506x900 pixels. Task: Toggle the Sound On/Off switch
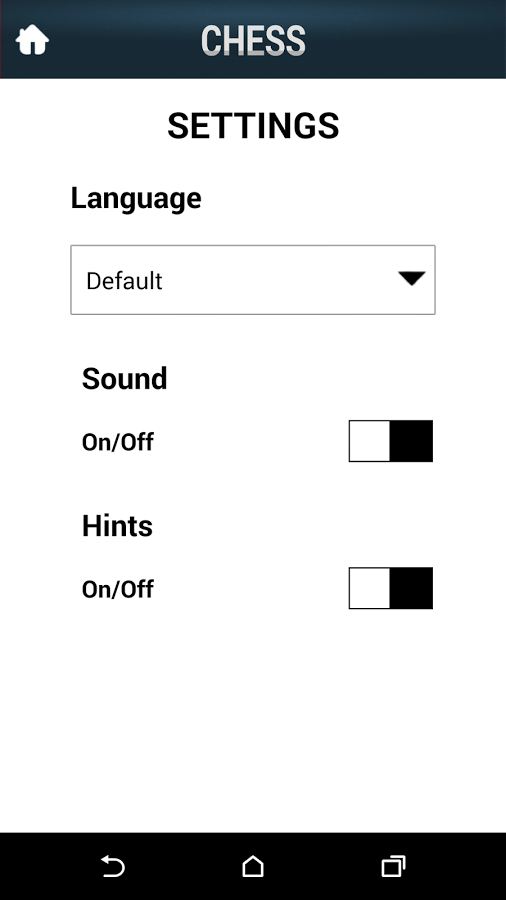click(x=391, y=441)
